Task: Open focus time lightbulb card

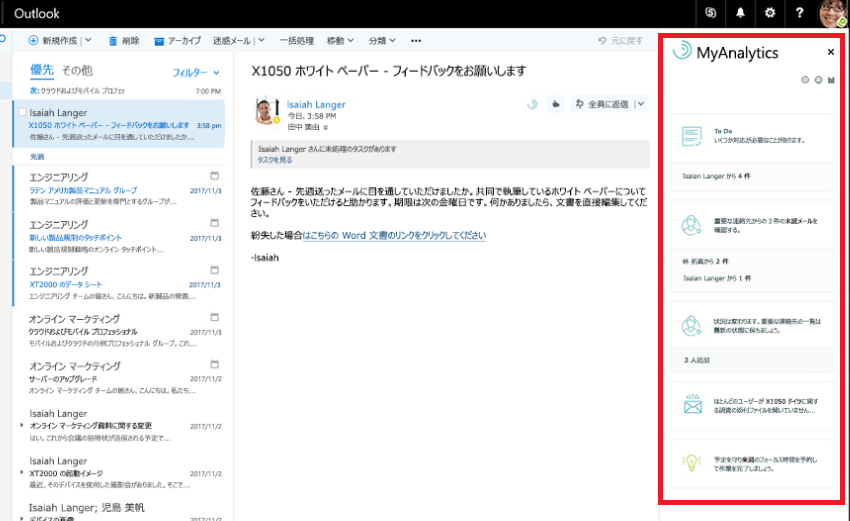Action: click(x=752, y=464)
